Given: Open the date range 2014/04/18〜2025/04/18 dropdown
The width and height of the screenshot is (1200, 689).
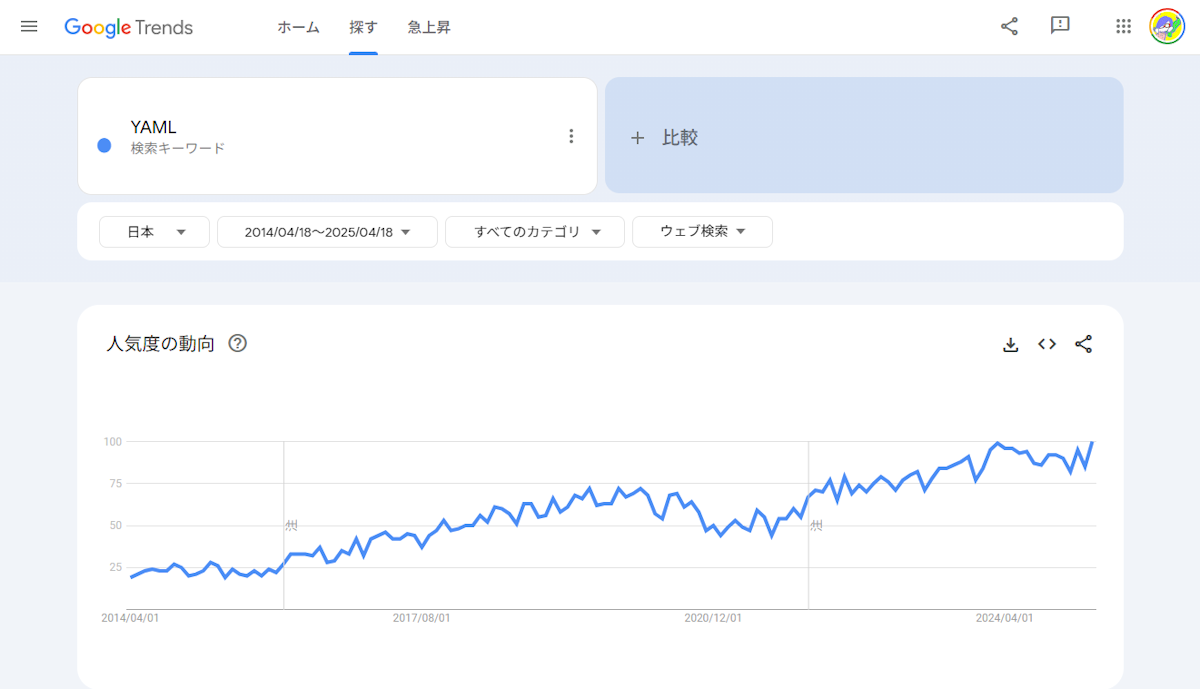Looking at the screenshot, I should [x=327, y=232].
